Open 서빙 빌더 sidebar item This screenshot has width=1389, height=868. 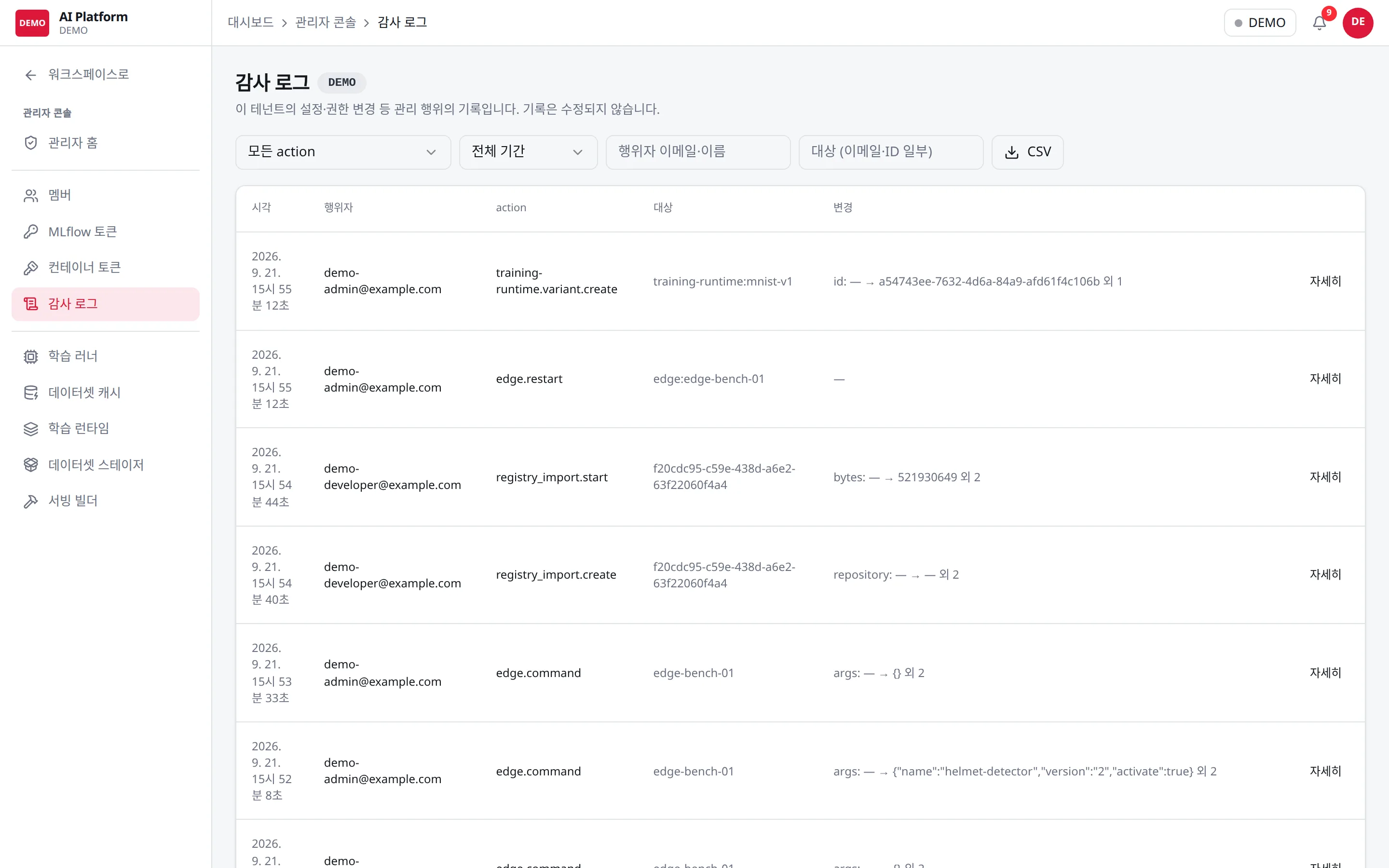[106, 501]
